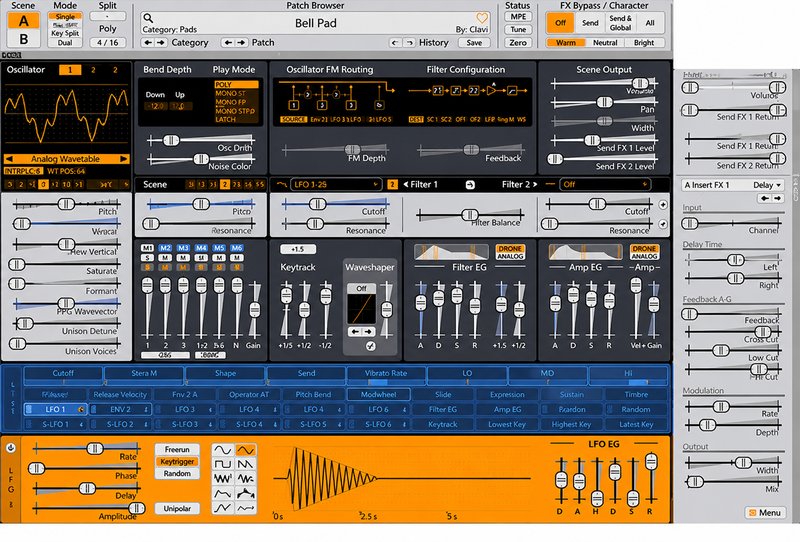Select step sequencer LFO shape
Image resolution: width=800 pixels, height=542 pixels.
[246, 494]
